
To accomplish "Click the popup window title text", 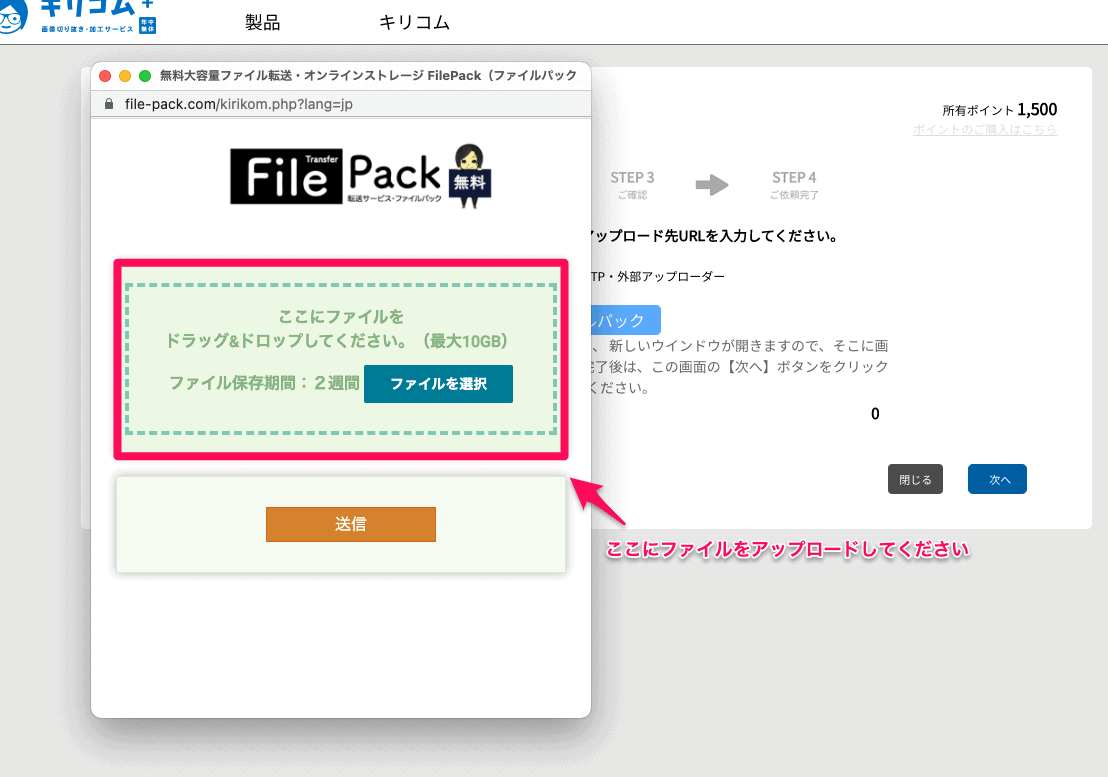I will coord(368,76).
